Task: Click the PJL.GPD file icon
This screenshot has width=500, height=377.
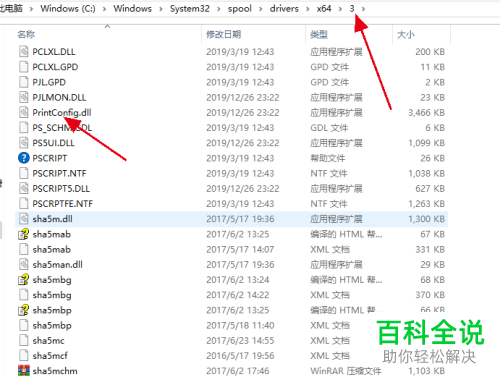Action: tap(24, 82)
